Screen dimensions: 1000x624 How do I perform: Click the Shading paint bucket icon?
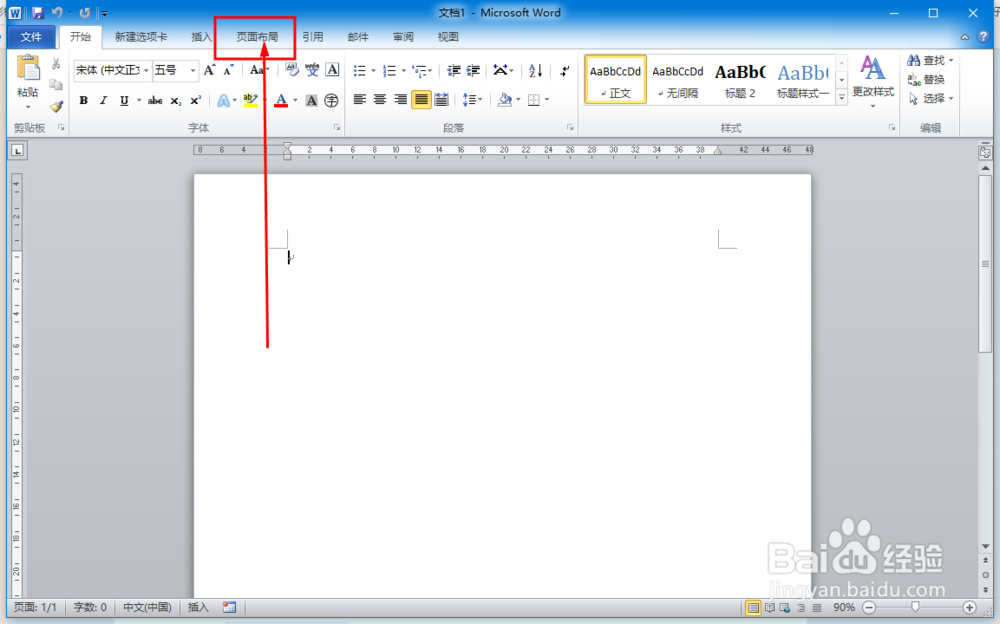coord(505,100)
